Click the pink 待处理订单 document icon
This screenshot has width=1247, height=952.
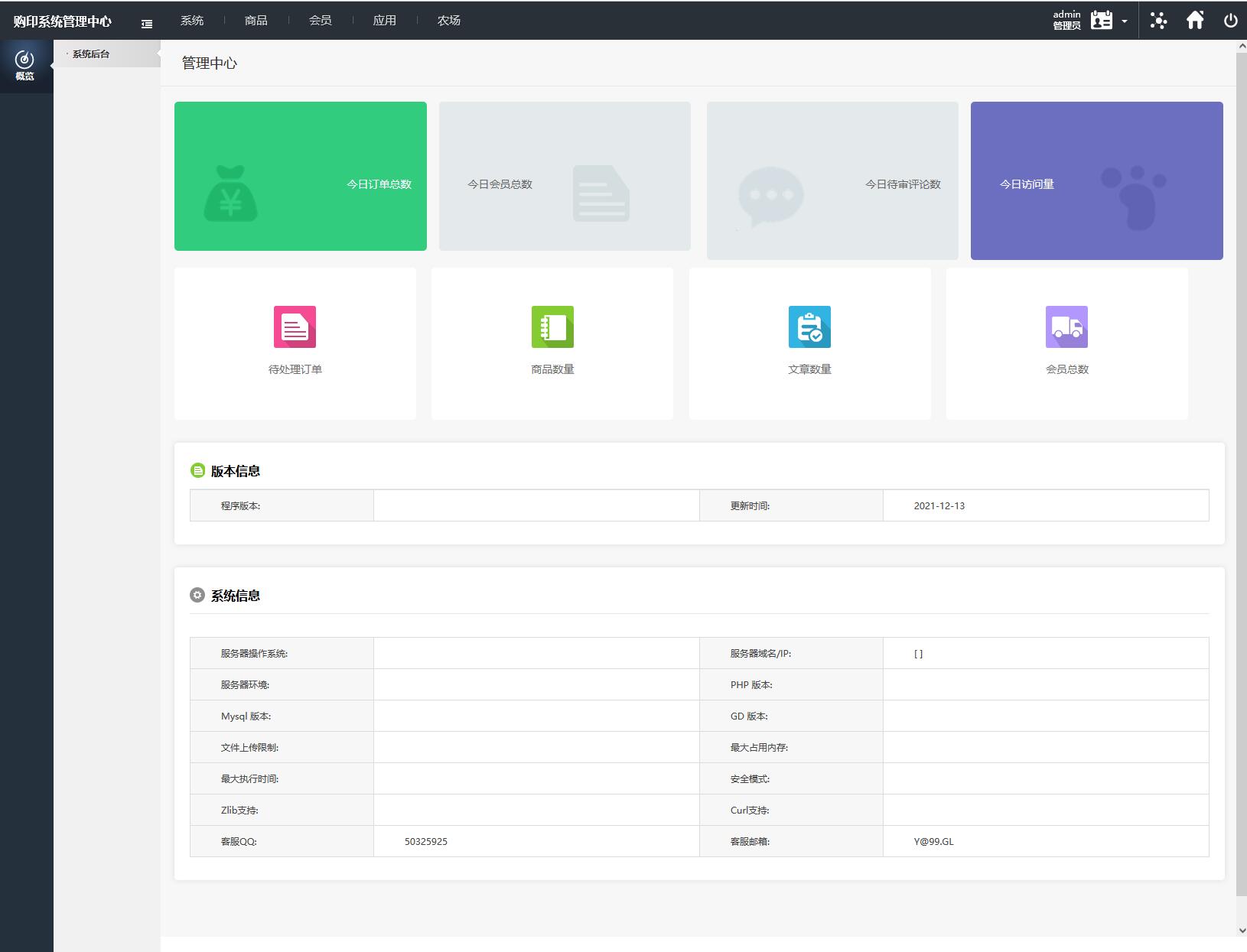pos(295,327)
